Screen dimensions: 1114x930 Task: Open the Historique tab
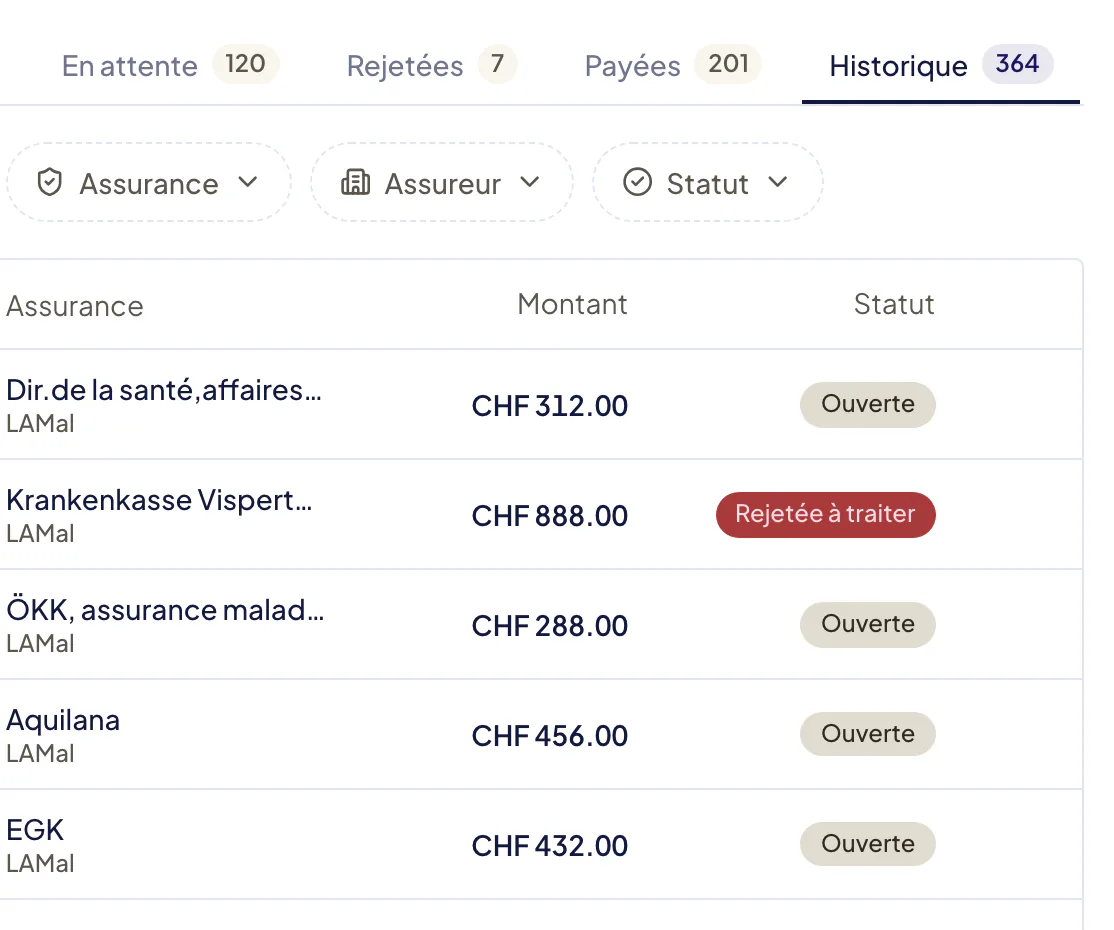941,65
